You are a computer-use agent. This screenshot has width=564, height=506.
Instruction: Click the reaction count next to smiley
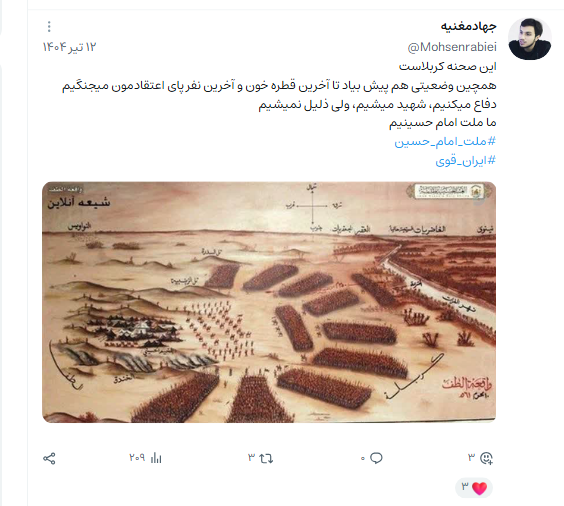471,457
